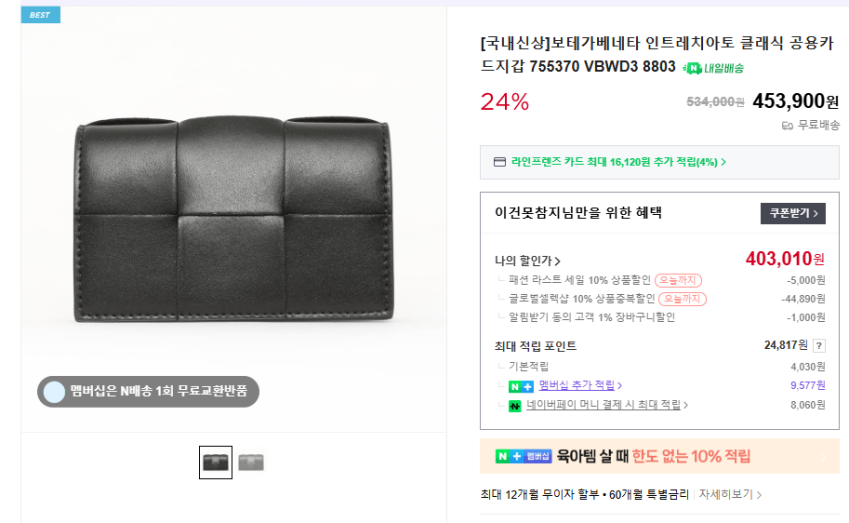
Task: Click the Naver Pay money icon
Action: pos(515,405)
